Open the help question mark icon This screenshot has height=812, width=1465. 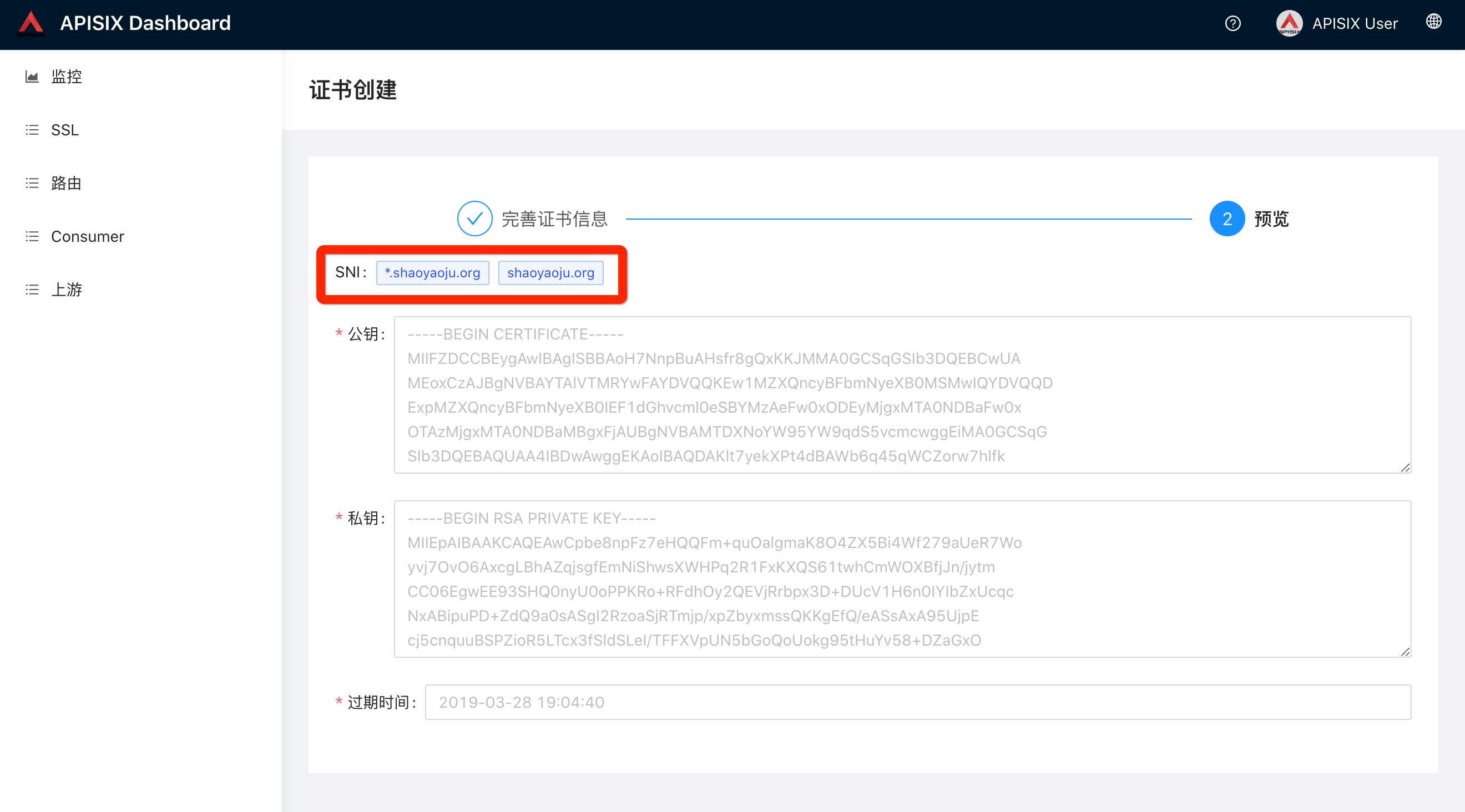point(1232,23)
